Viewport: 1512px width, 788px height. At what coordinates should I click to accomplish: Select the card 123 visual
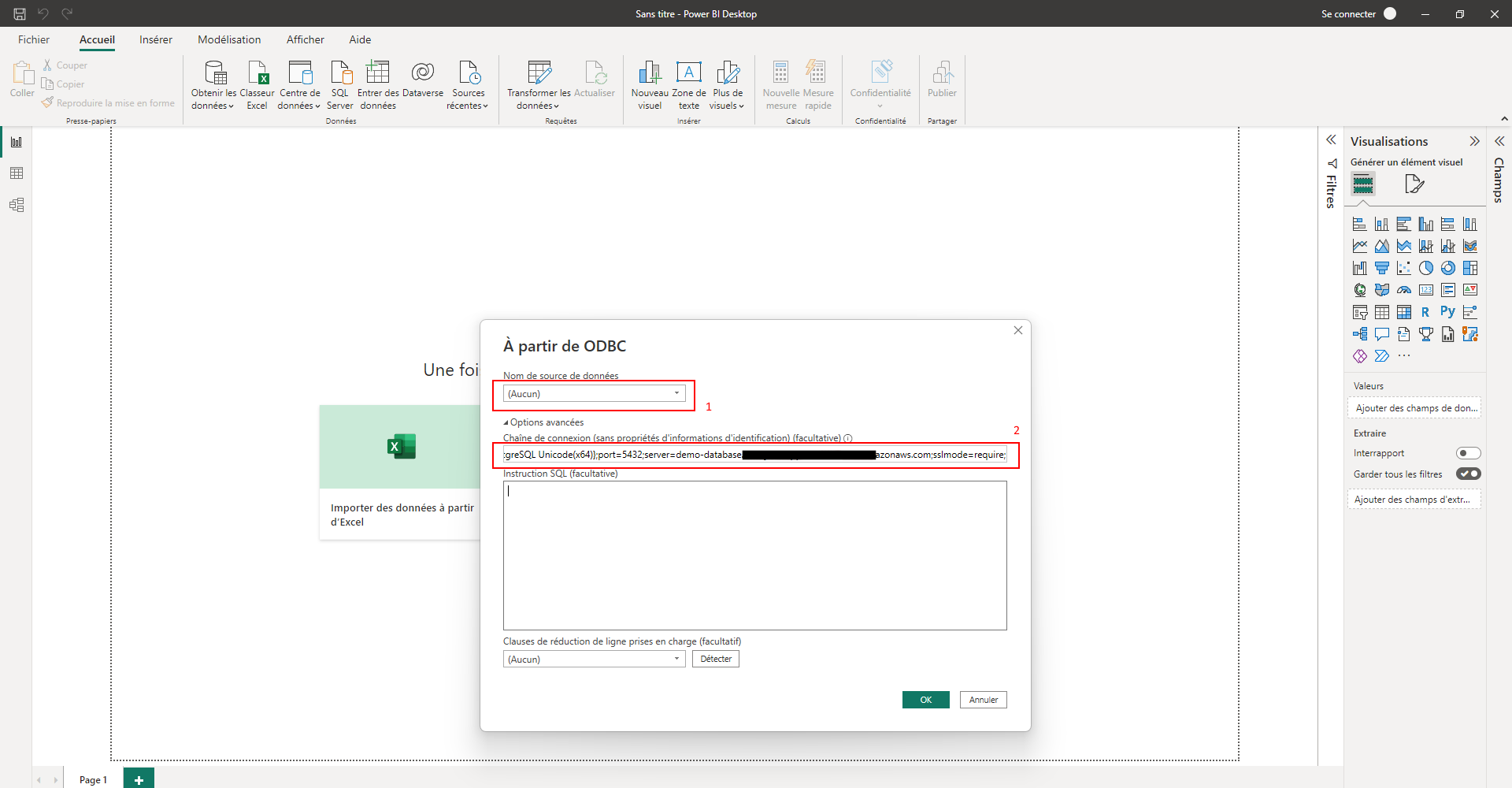(x=1426, y=290)
